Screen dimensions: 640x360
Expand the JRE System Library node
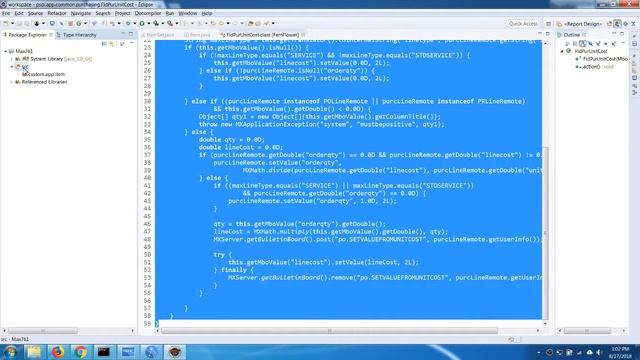click(12, 59)
